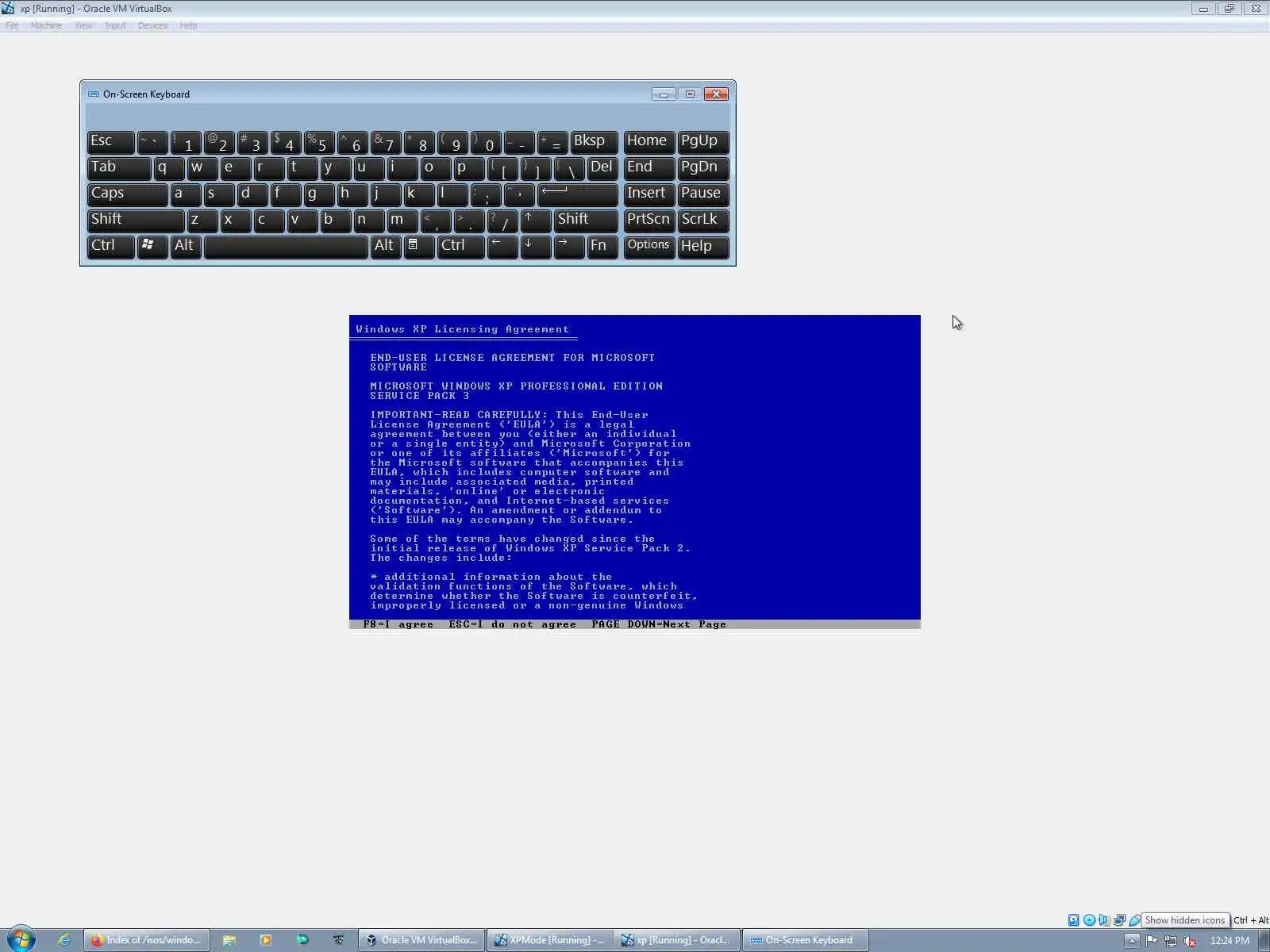Click the Tab key on On-Screen Keyboard
The width and height of the screenshot is (1270, 952).
tap(119, 168)
